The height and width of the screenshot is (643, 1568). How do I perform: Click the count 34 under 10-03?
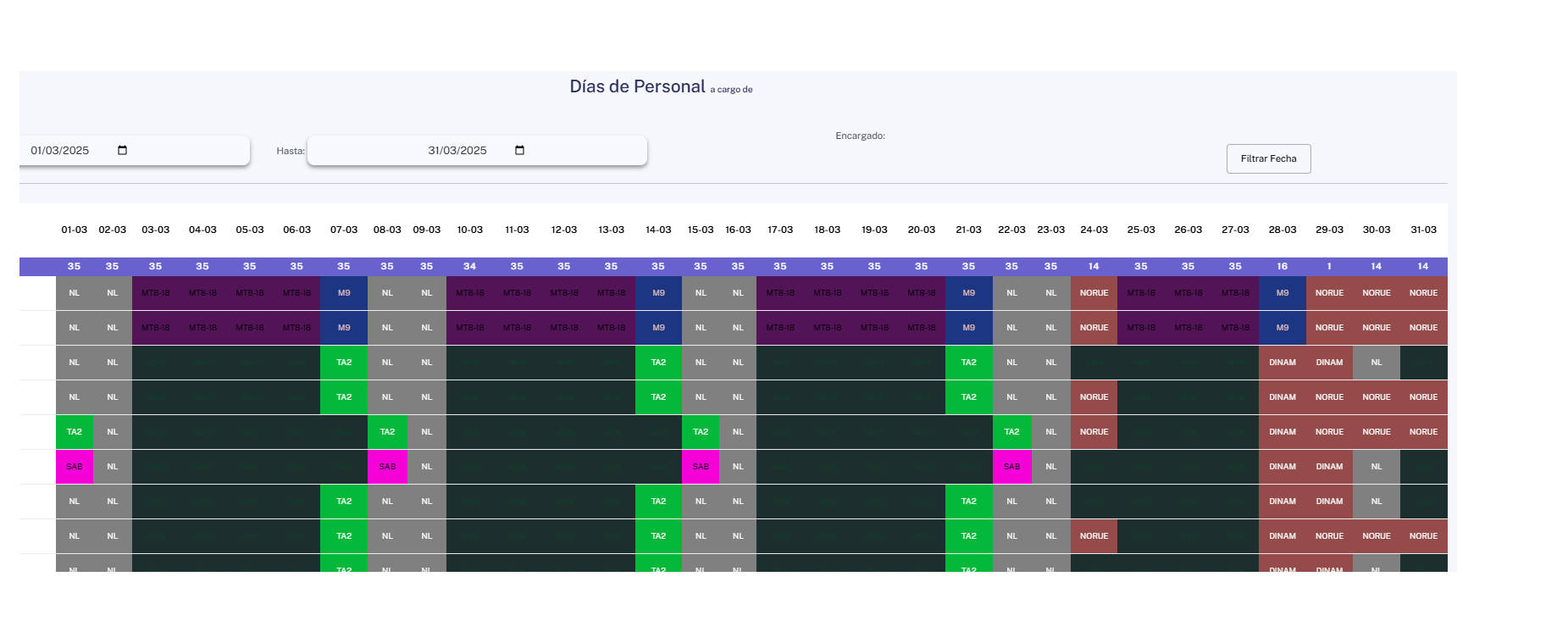[x=469, y=266]
